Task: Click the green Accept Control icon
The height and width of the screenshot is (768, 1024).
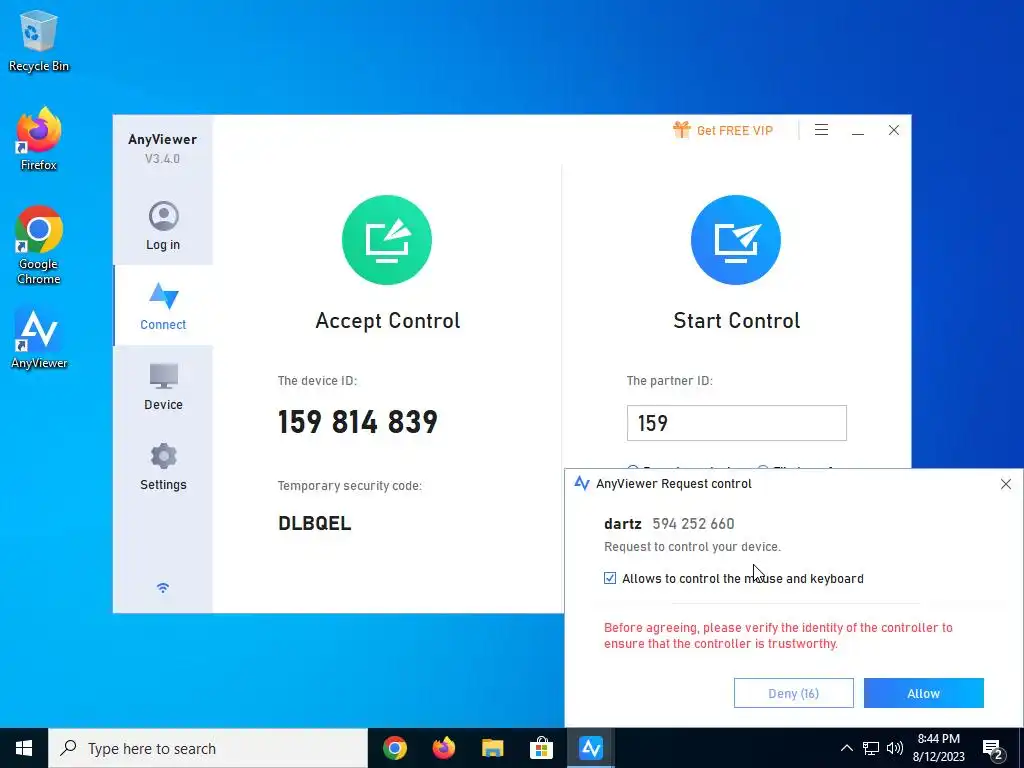Action: (387, 240)
